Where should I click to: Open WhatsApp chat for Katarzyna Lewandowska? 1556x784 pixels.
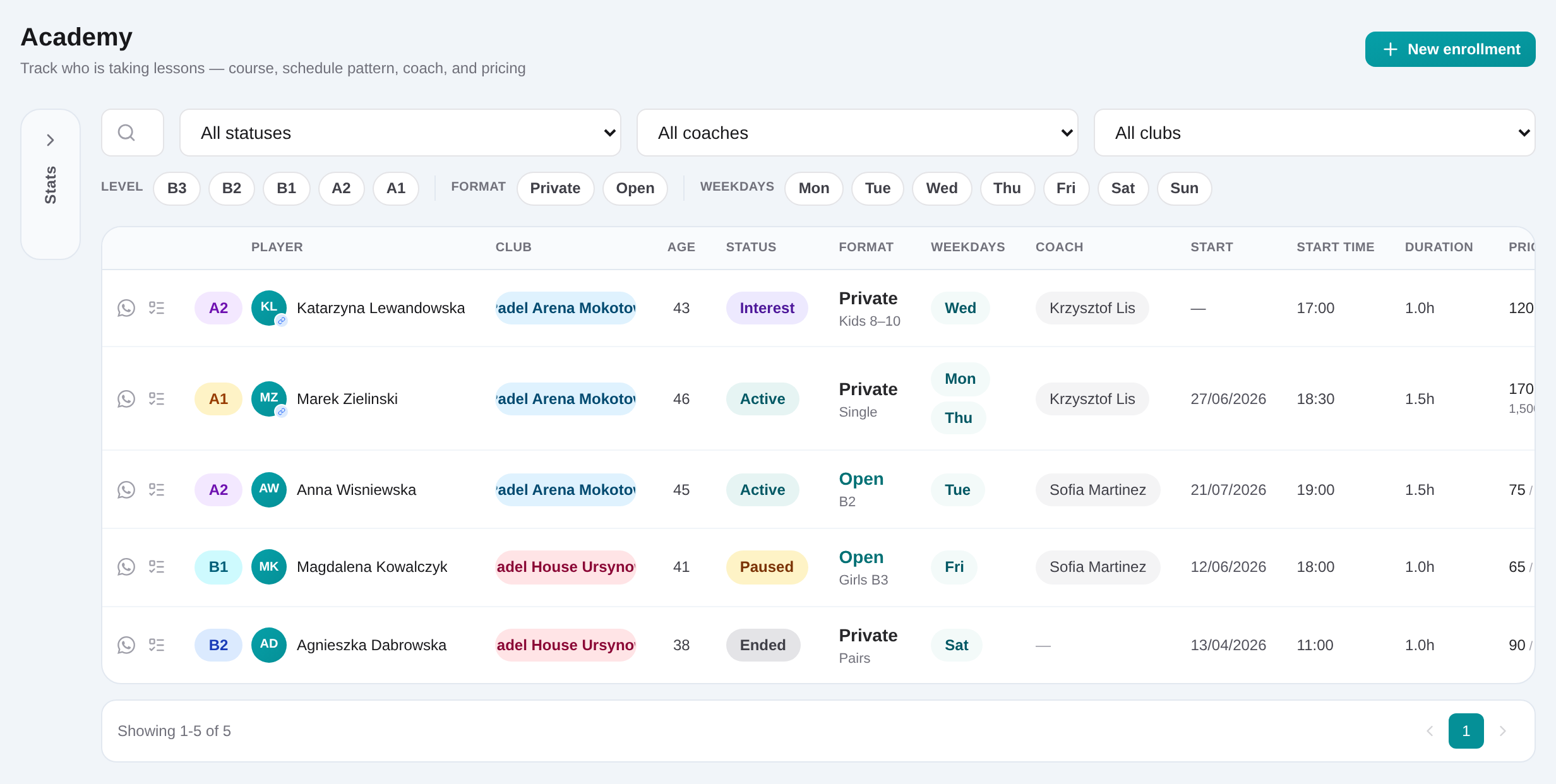(126, 308)
